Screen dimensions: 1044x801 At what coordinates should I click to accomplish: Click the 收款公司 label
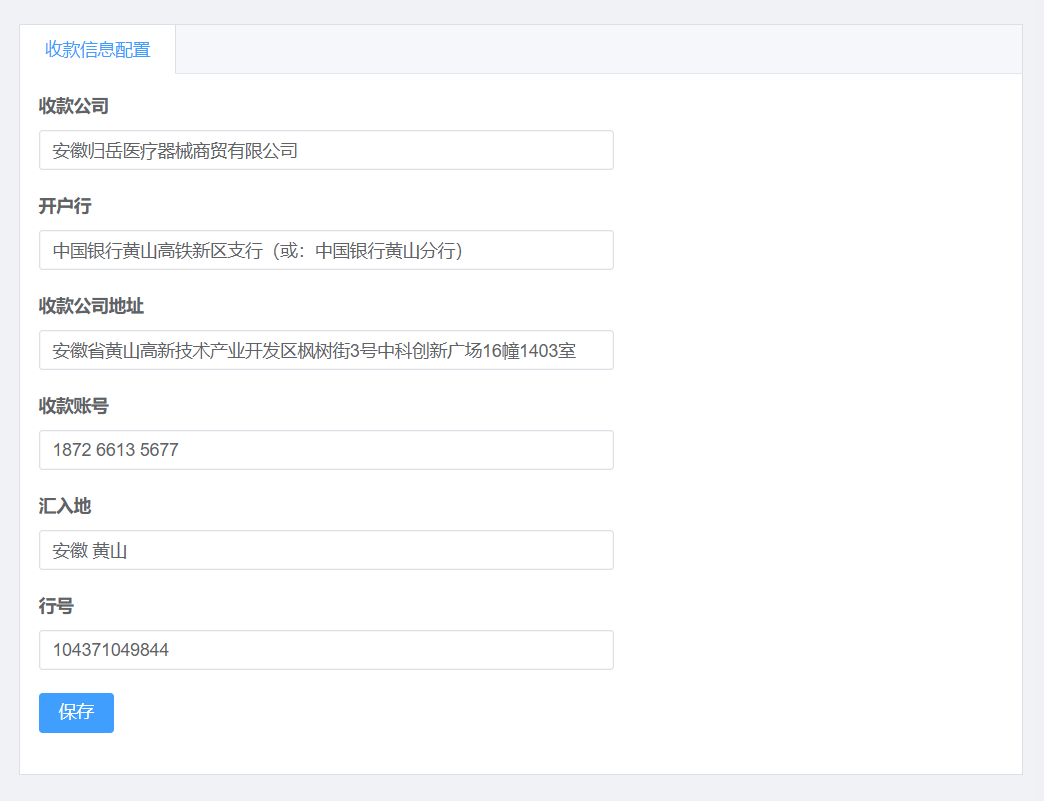coord(74,106)
